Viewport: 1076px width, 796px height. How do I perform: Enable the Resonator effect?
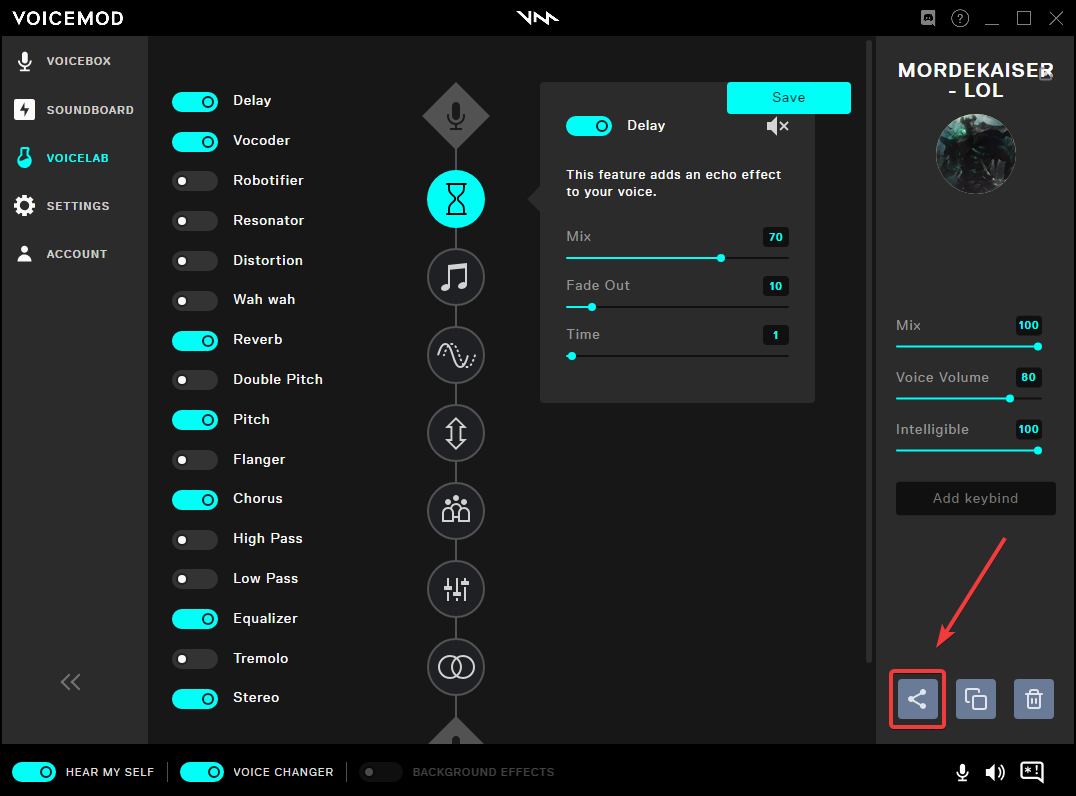click(195, 221)
